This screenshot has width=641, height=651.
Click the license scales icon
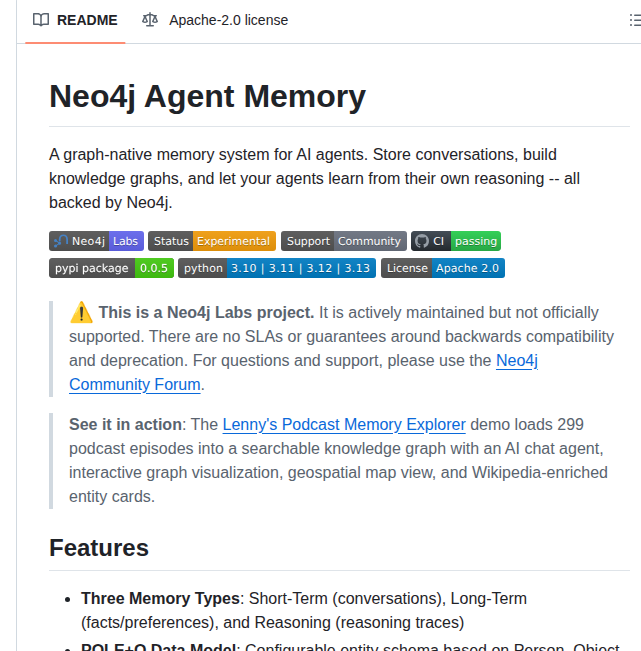[150, 20]
